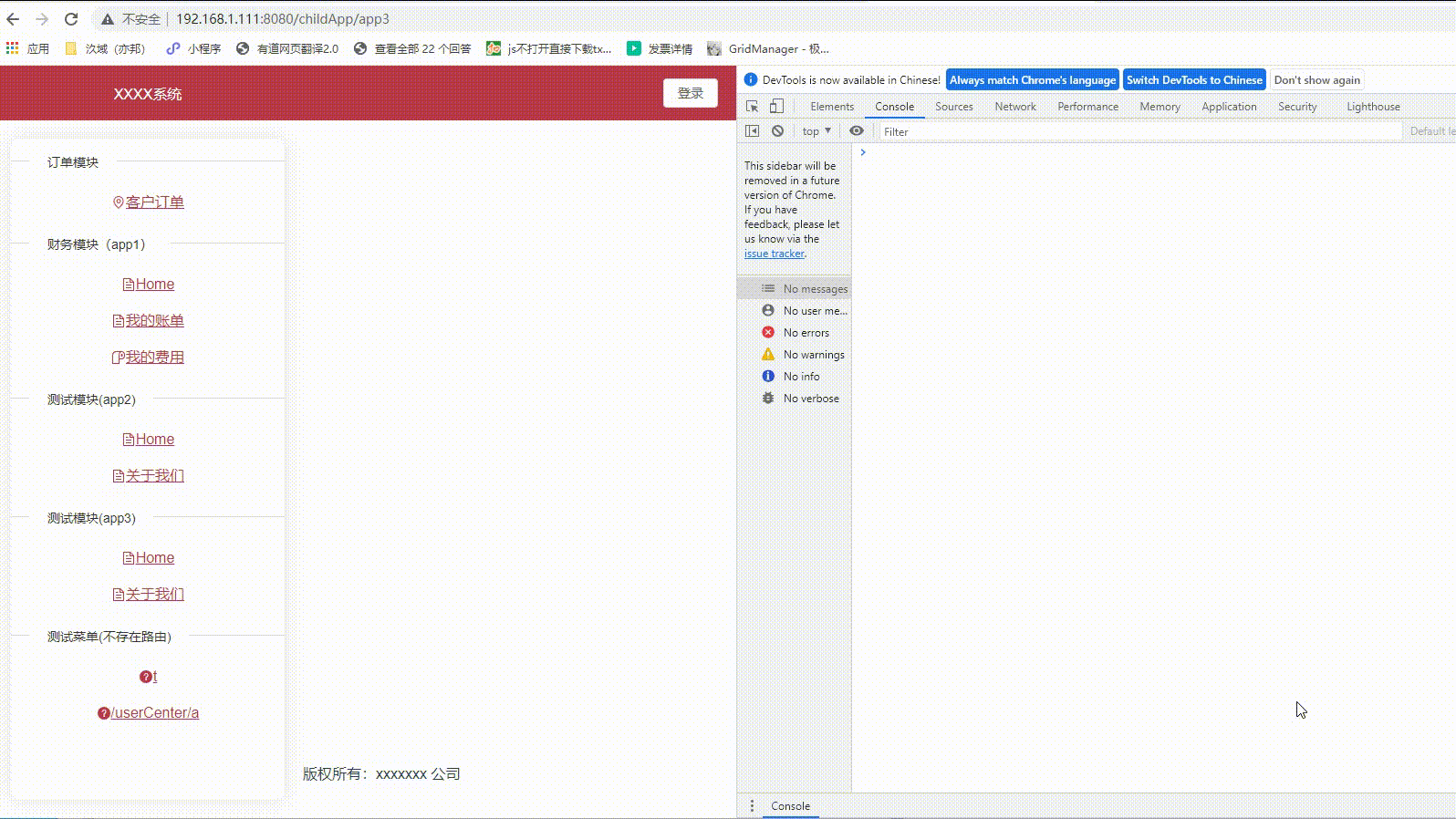The image size is (1456, 819).
Task: Click the 登录 login button
Action: [x=691, y=93]
